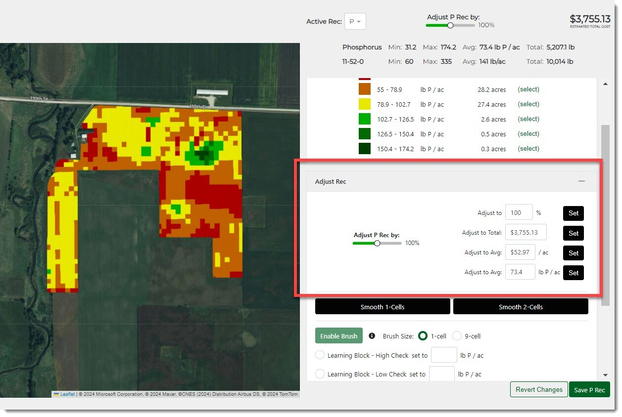Click select link for 150.4 - 174.2 range
This screenshot has width=622, height=417.
point(528,149)
